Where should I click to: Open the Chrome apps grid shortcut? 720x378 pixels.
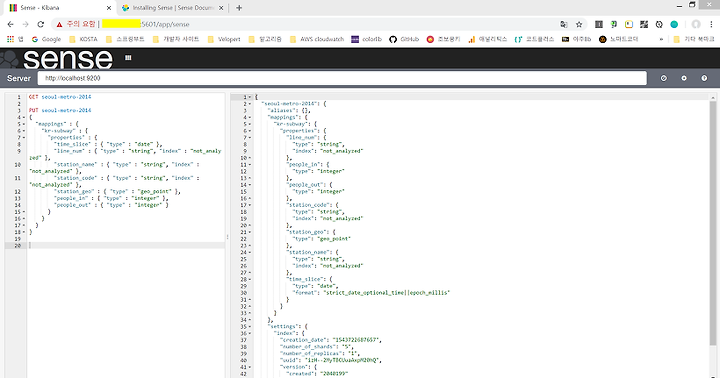[x=11, y=39]
